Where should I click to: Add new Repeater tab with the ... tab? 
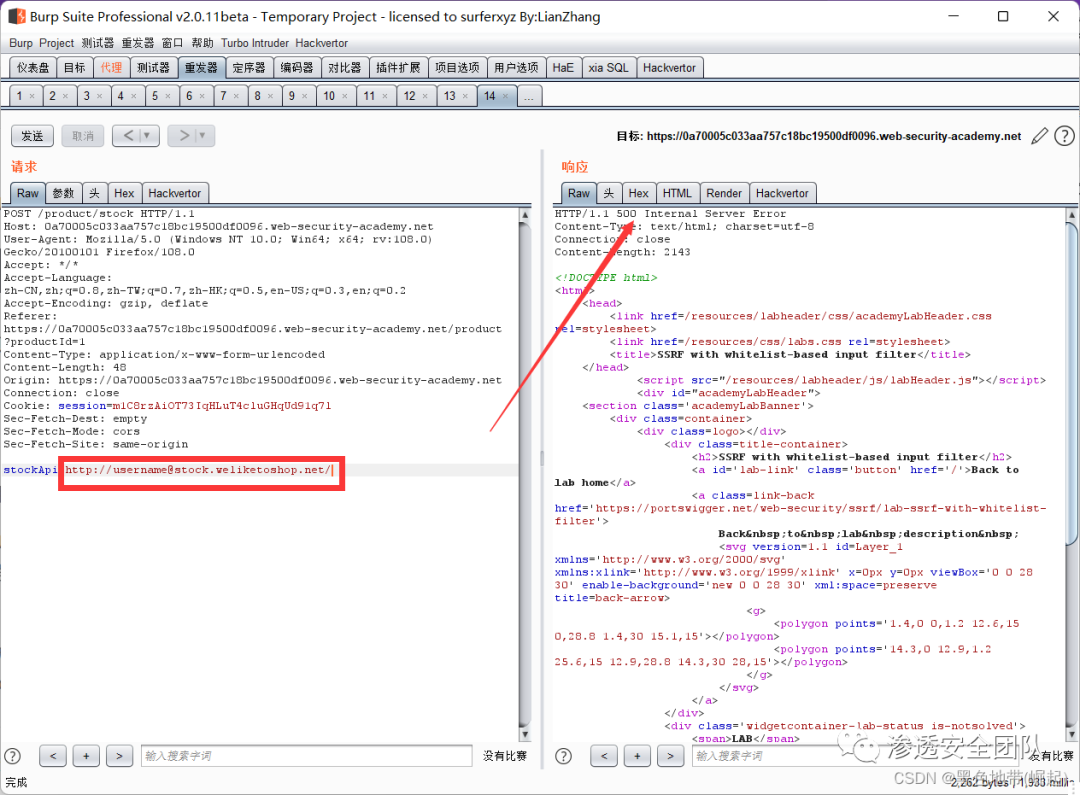529,96
